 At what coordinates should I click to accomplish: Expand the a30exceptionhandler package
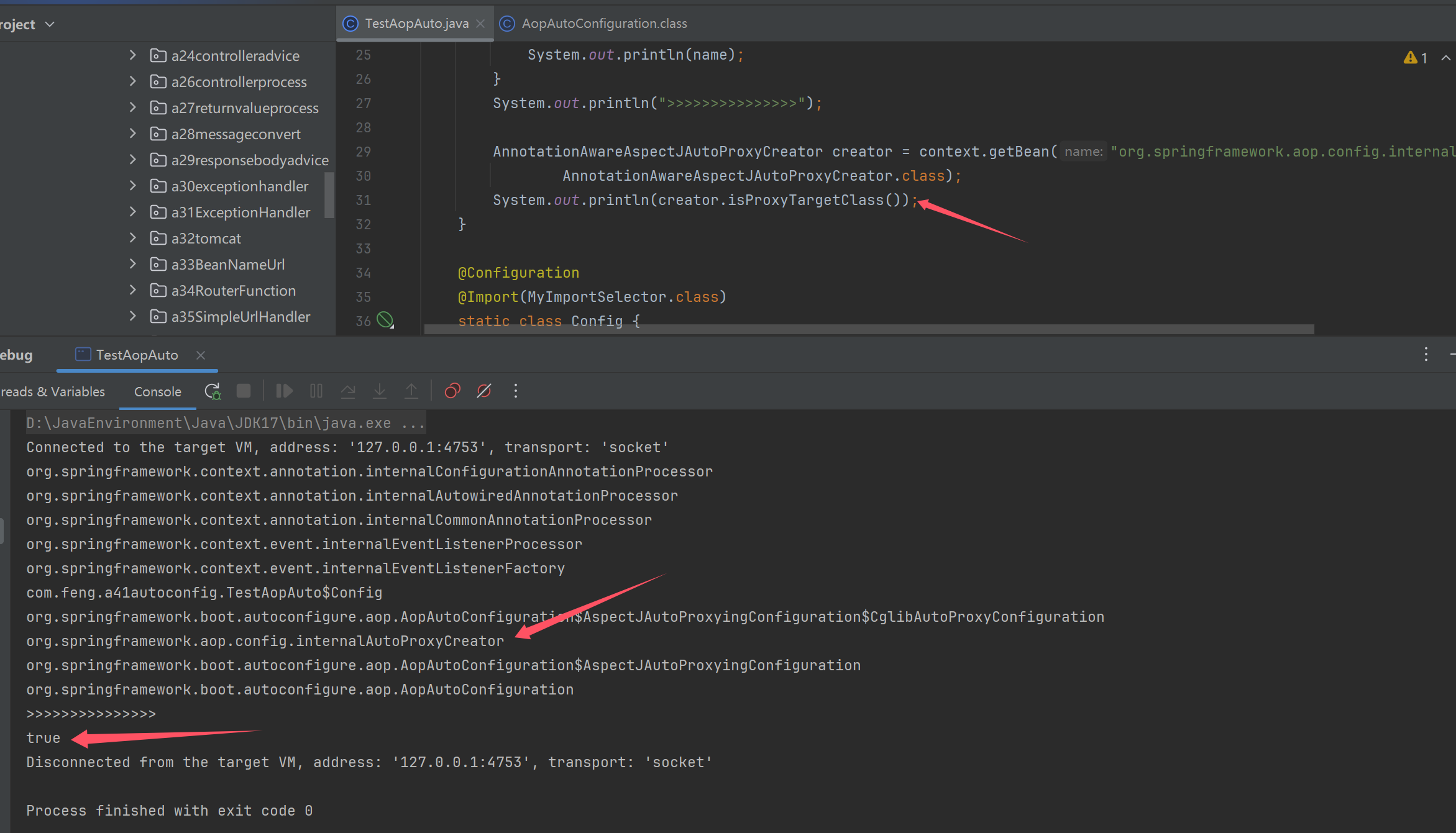point(132,186)
